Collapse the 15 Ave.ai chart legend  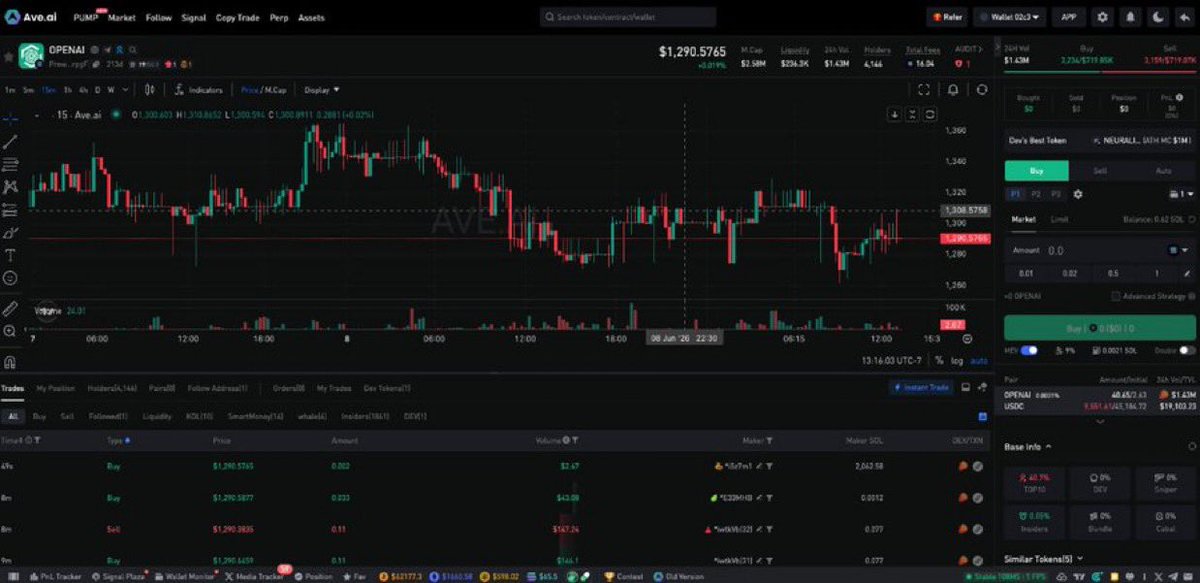click(36, 115)
